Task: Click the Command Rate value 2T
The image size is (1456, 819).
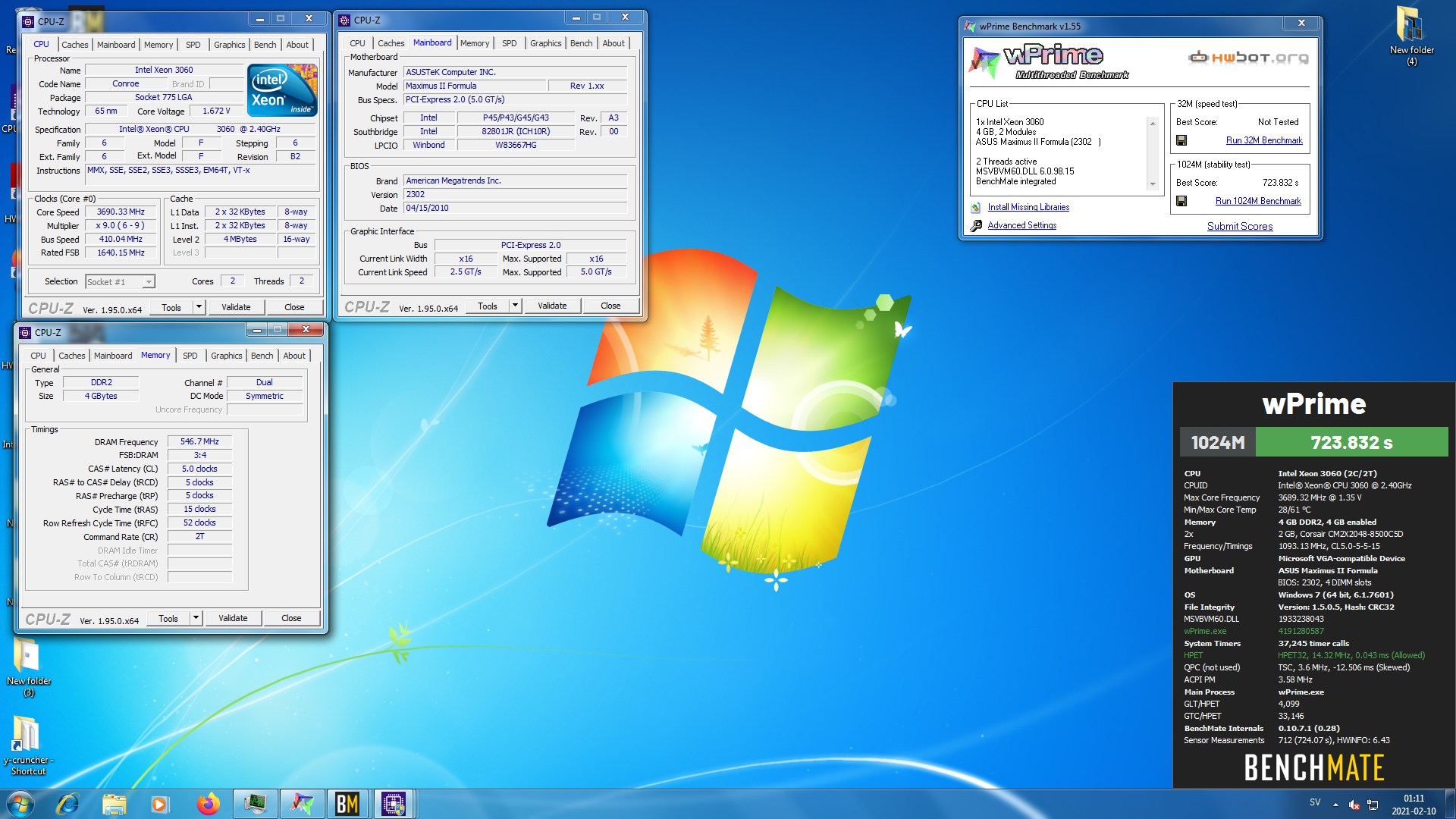Action: tap(199, 536)
